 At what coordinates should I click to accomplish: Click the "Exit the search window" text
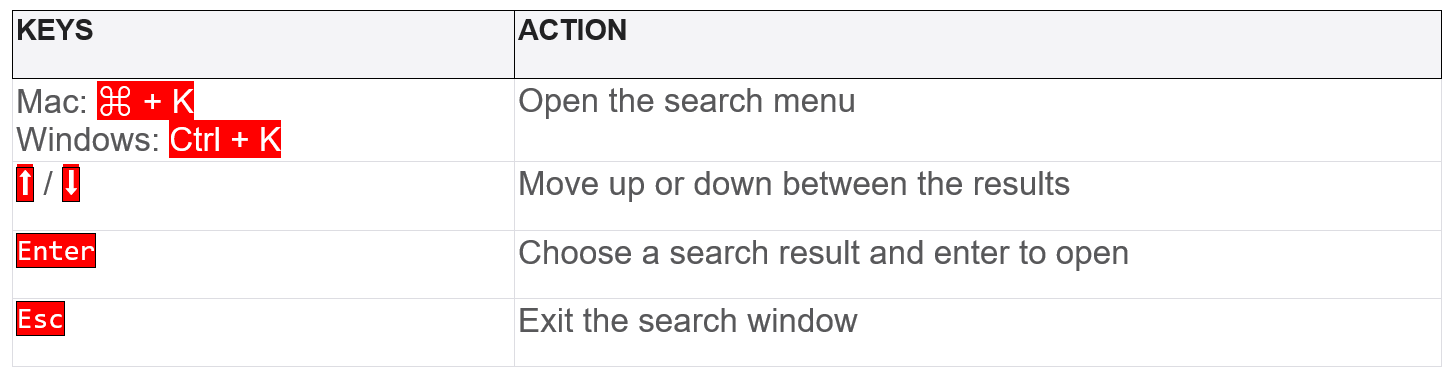point(688,321)
